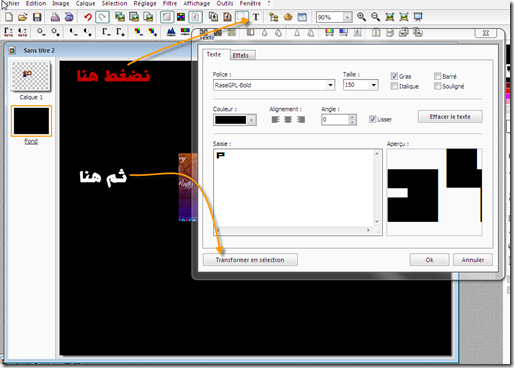Decrease saturation with color squares minus
The width and height of the screenshot is (514, 368).
tap(138, 32)
